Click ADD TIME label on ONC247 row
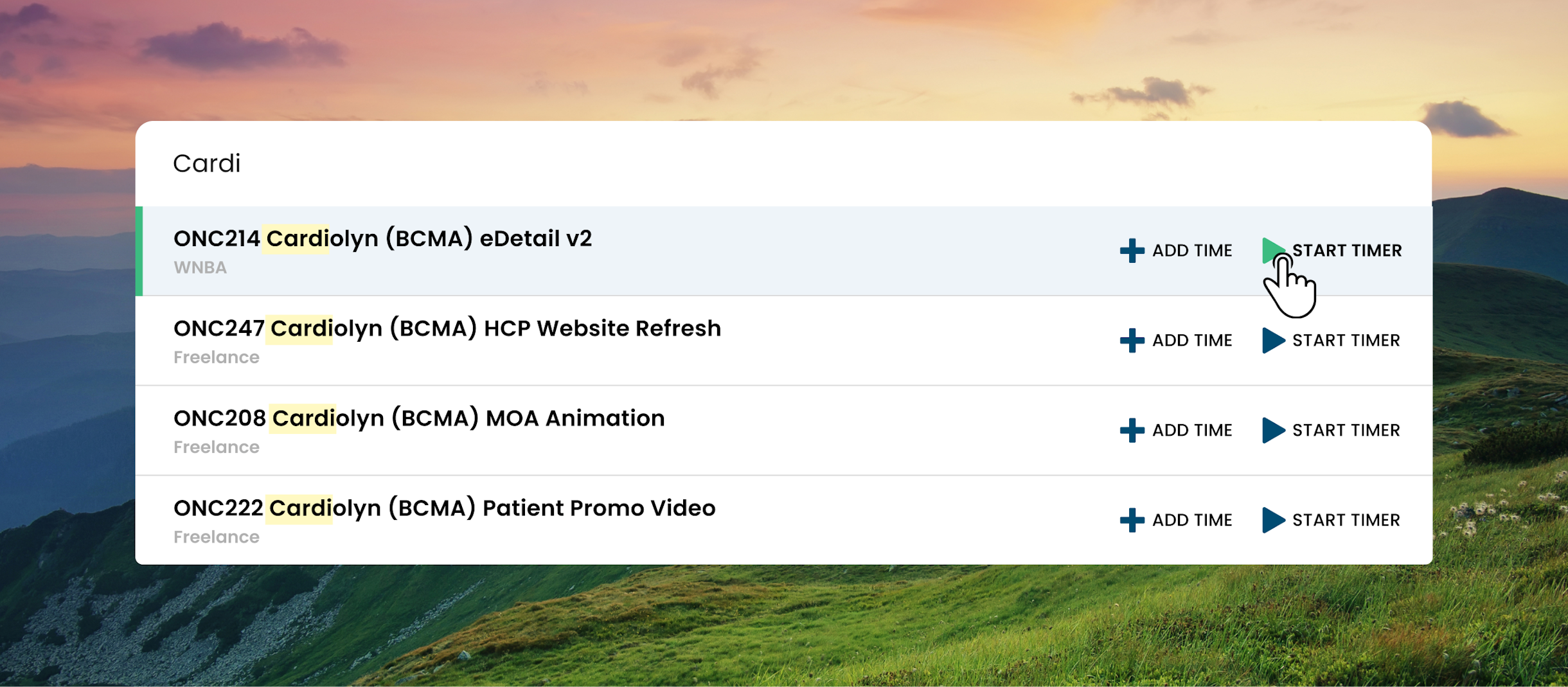 pyautogui.click(x=1192, y=341)
